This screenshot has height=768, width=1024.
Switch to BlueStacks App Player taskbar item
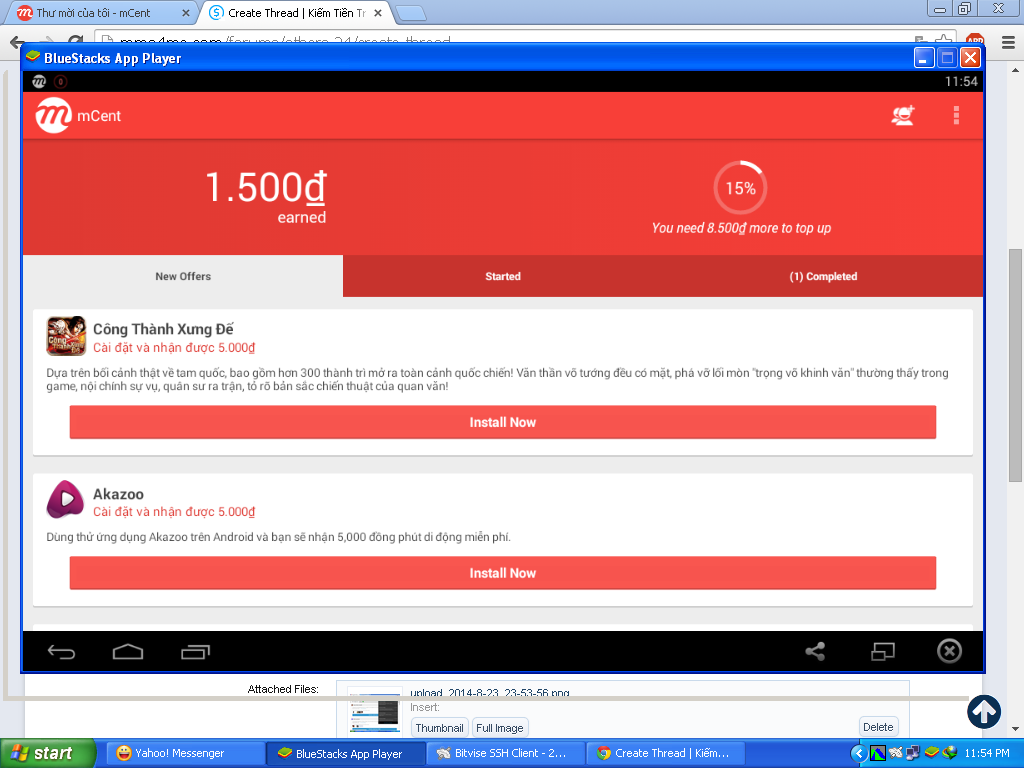click(345, 754)
